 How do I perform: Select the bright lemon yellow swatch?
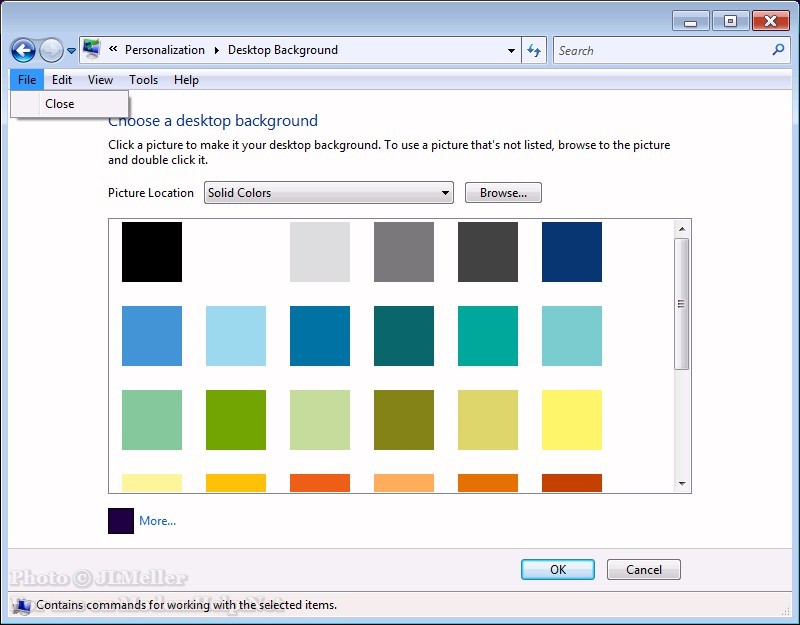pos(572,420)
